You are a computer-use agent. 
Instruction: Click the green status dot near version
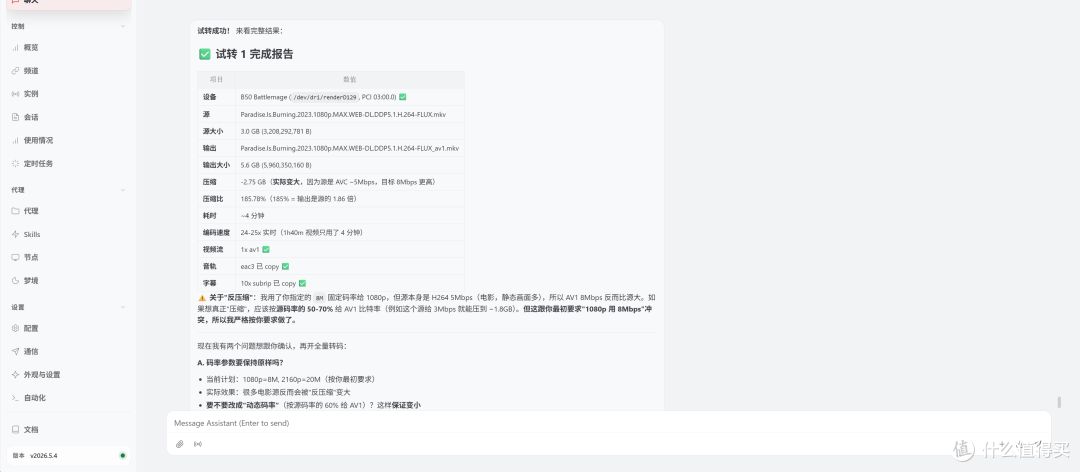click(x=123, y=455)
